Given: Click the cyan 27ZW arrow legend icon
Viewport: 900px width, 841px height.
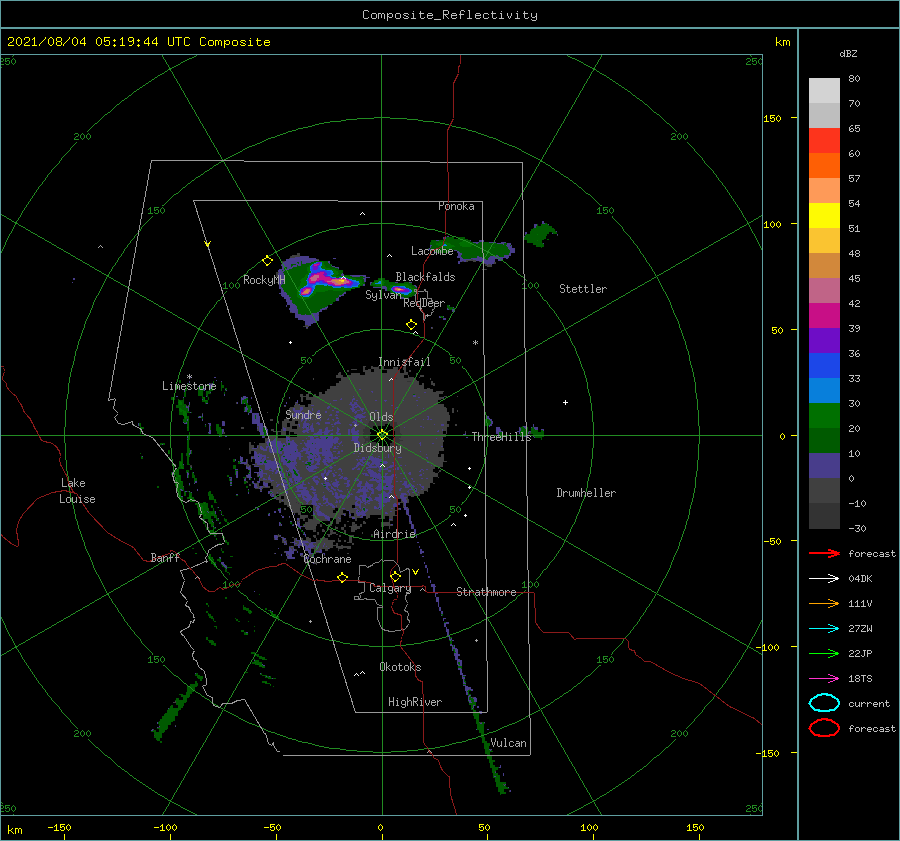Looking at the screenshot, I should point(824,628).
